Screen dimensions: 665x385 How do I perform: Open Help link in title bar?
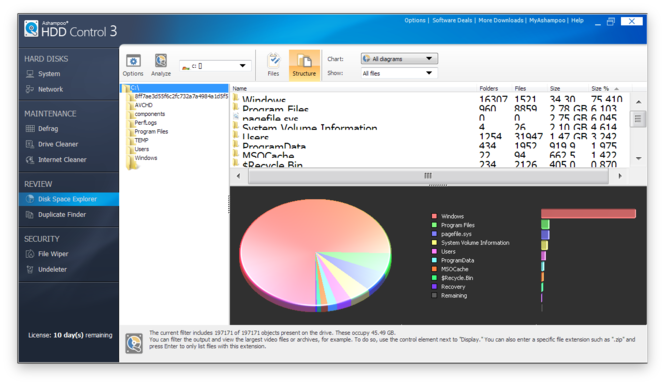pos(577,20)
